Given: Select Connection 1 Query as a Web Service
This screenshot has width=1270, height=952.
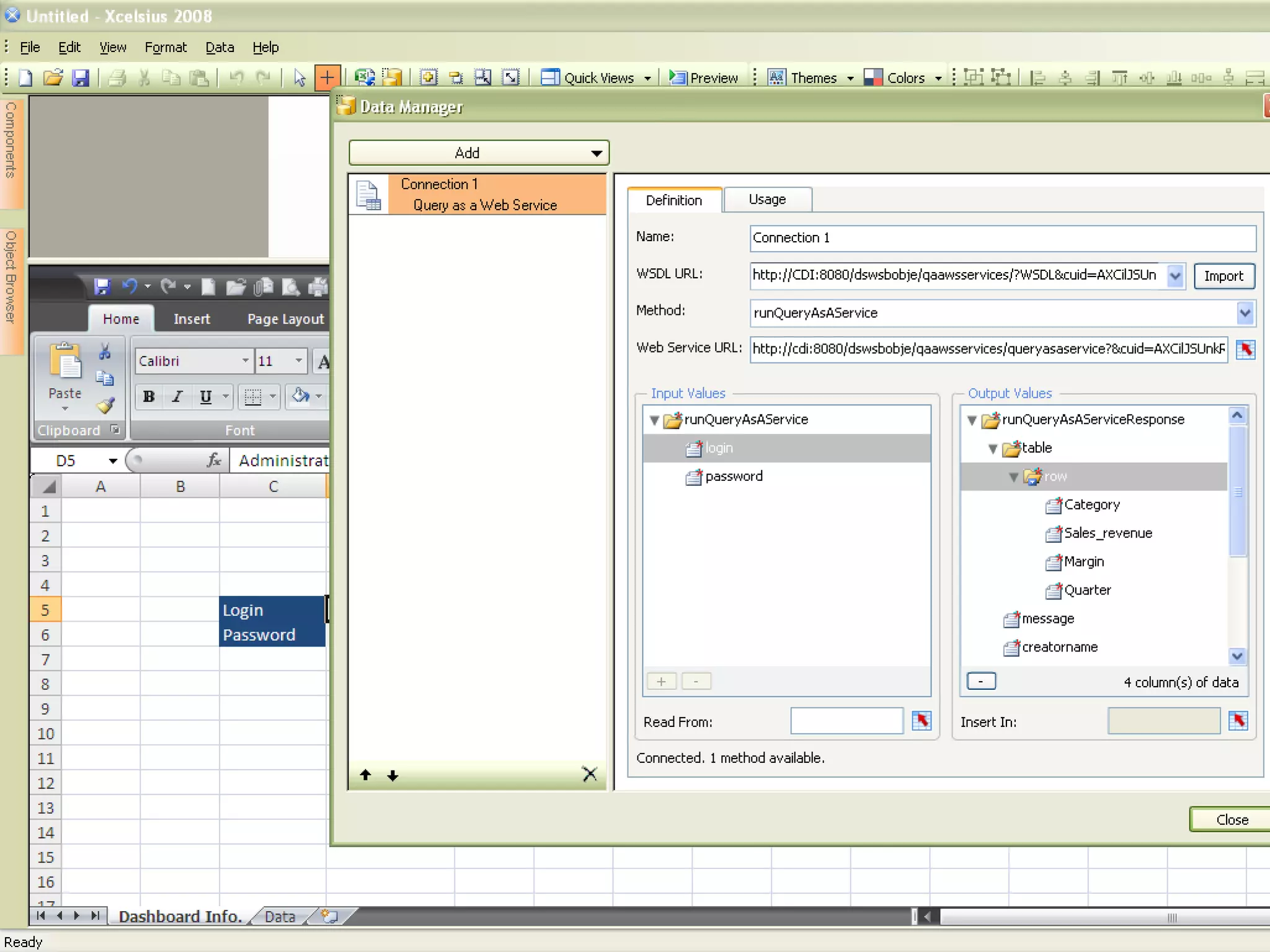Looking at the screenshot, I should (x=477, y=194).
